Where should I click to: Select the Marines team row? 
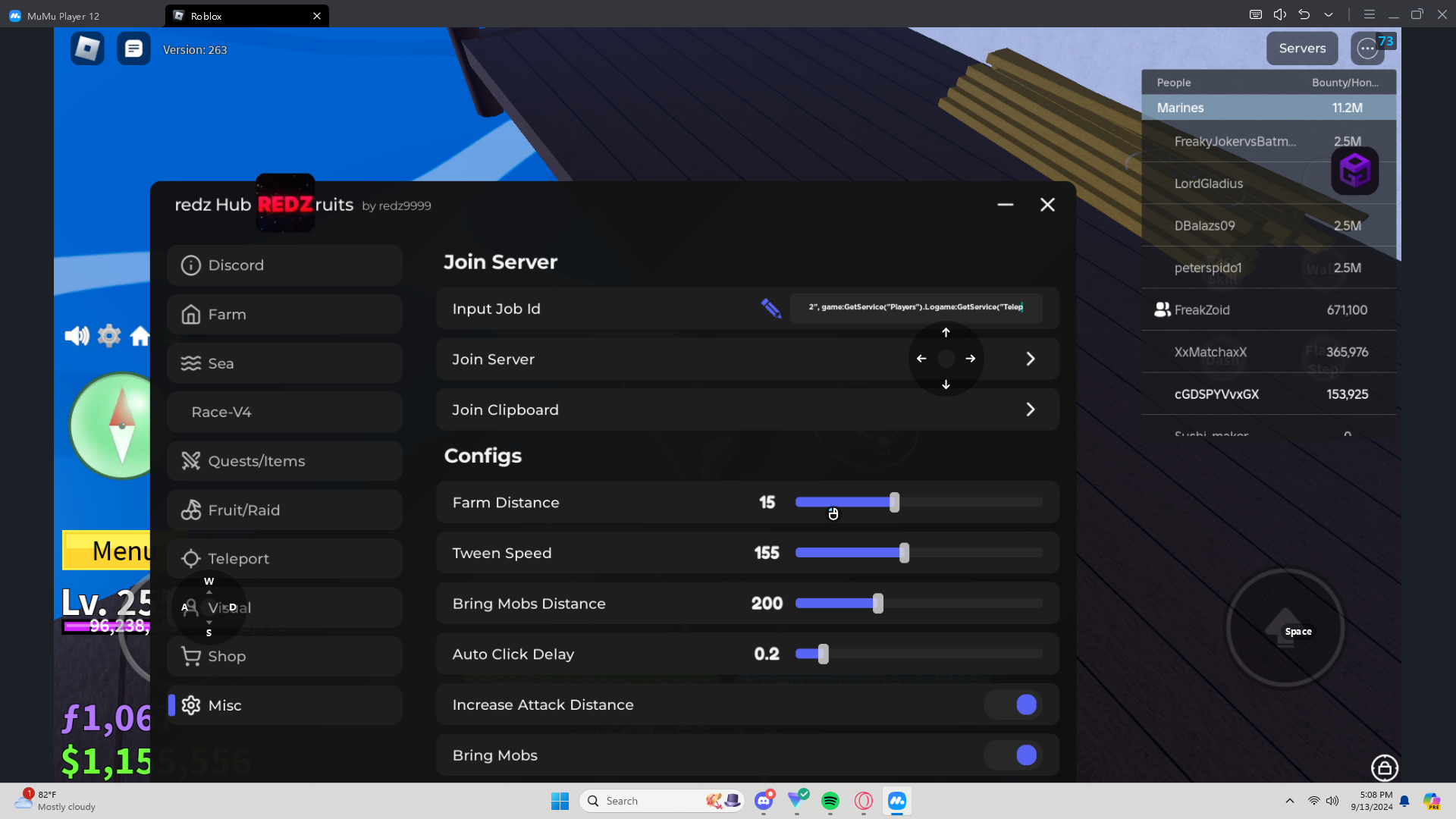1269,108
